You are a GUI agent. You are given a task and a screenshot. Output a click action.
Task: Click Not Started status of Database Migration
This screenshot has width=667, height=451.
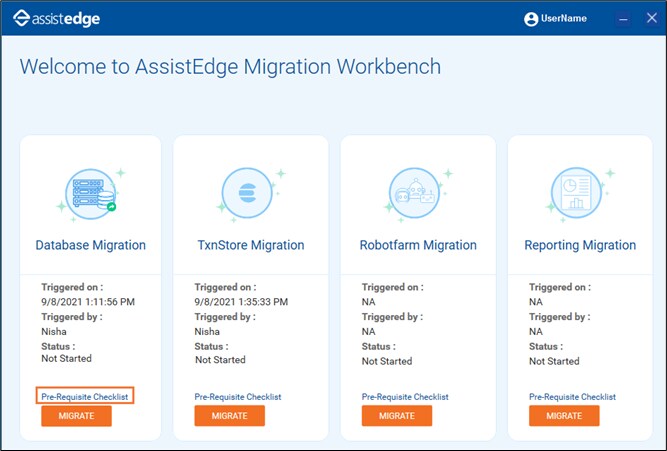point(66,358)
